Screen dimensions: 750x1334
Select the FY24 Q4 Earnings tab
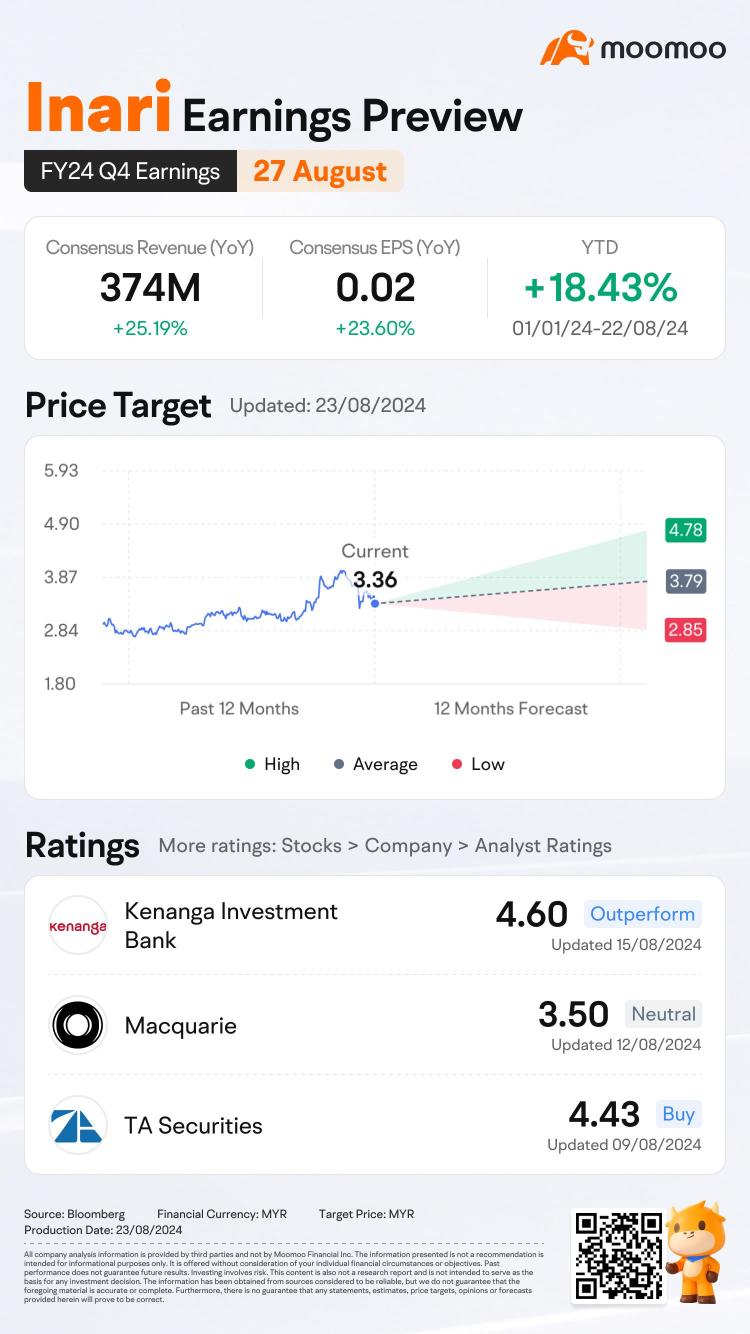click(x=131, y=171)
